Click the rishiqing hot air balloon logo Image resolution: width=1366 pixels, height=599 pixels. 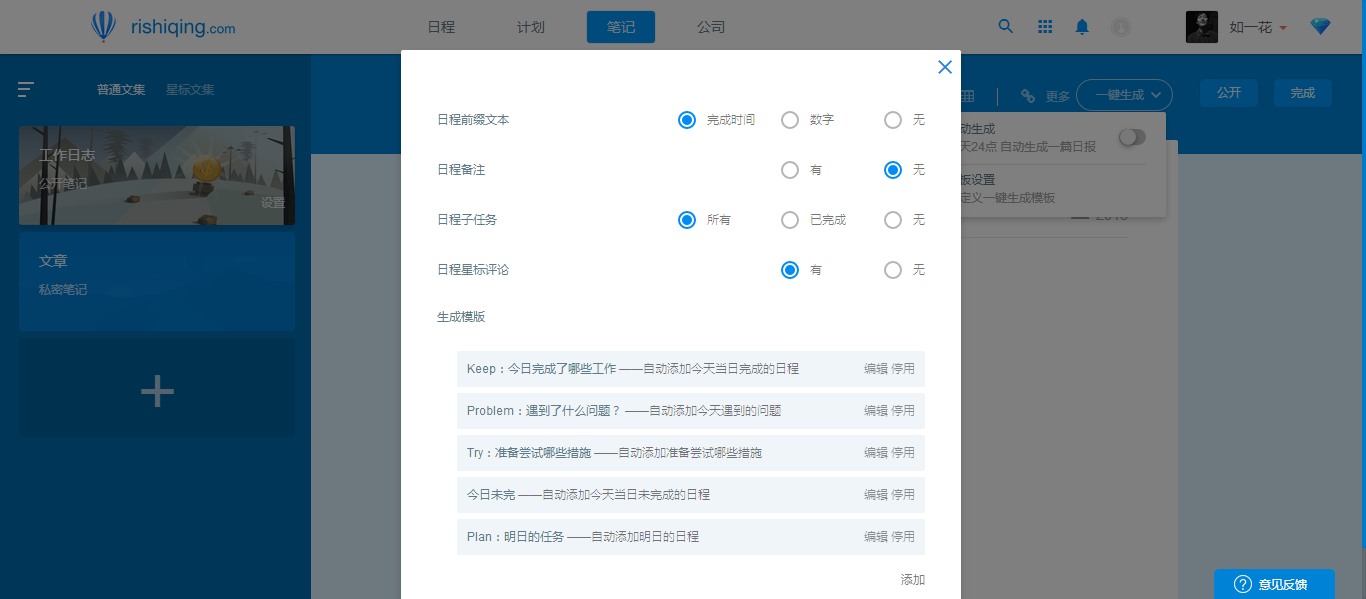point(103,27)
